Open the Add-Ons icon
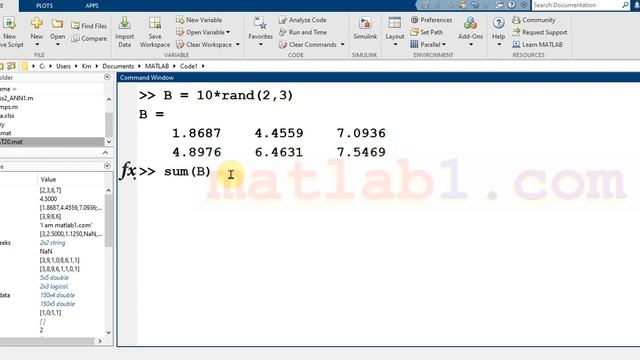 tap(470, 23)
